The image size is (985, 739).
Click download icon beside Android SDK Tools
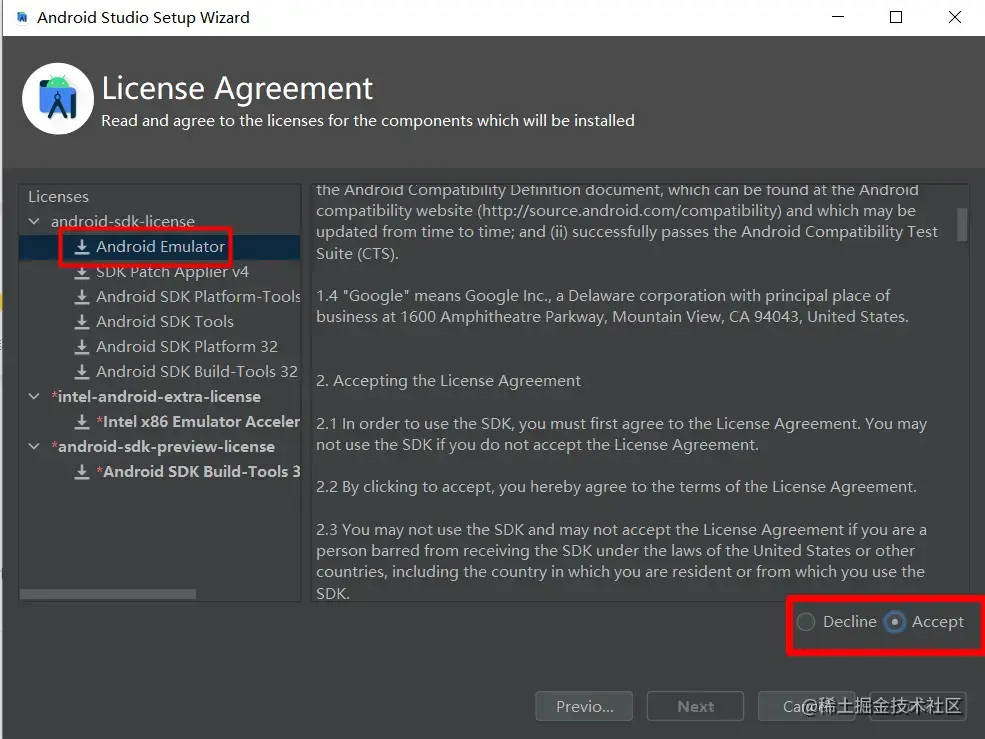[x=82, y=322]
